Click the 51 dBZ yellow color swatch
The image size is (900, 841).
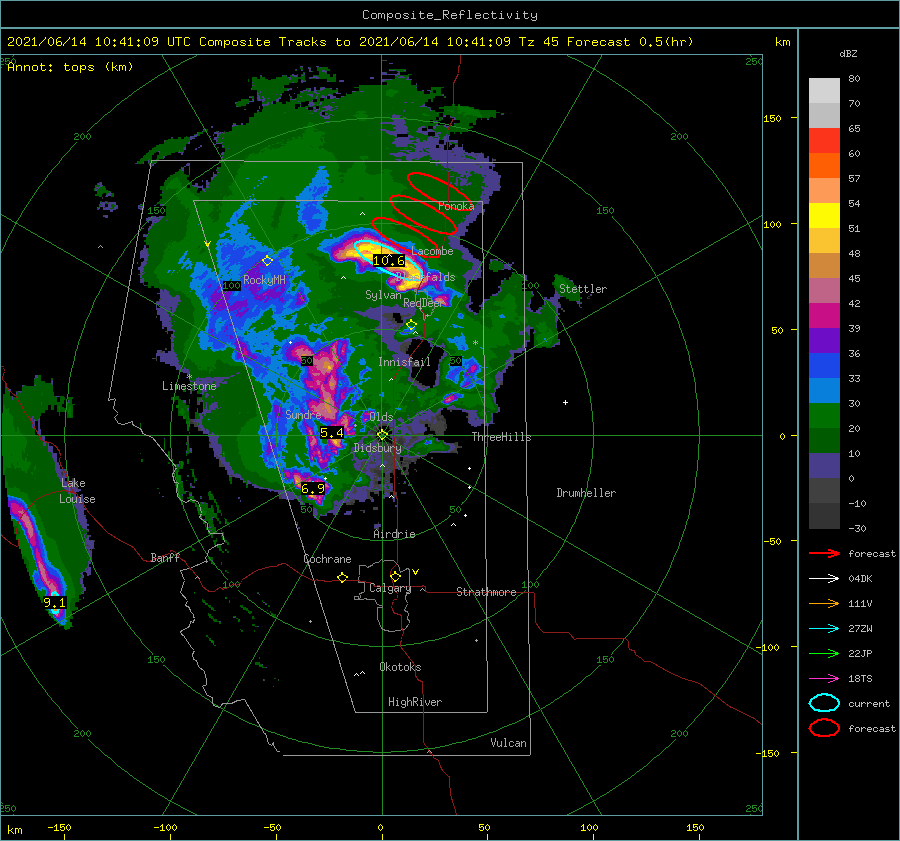824,215
